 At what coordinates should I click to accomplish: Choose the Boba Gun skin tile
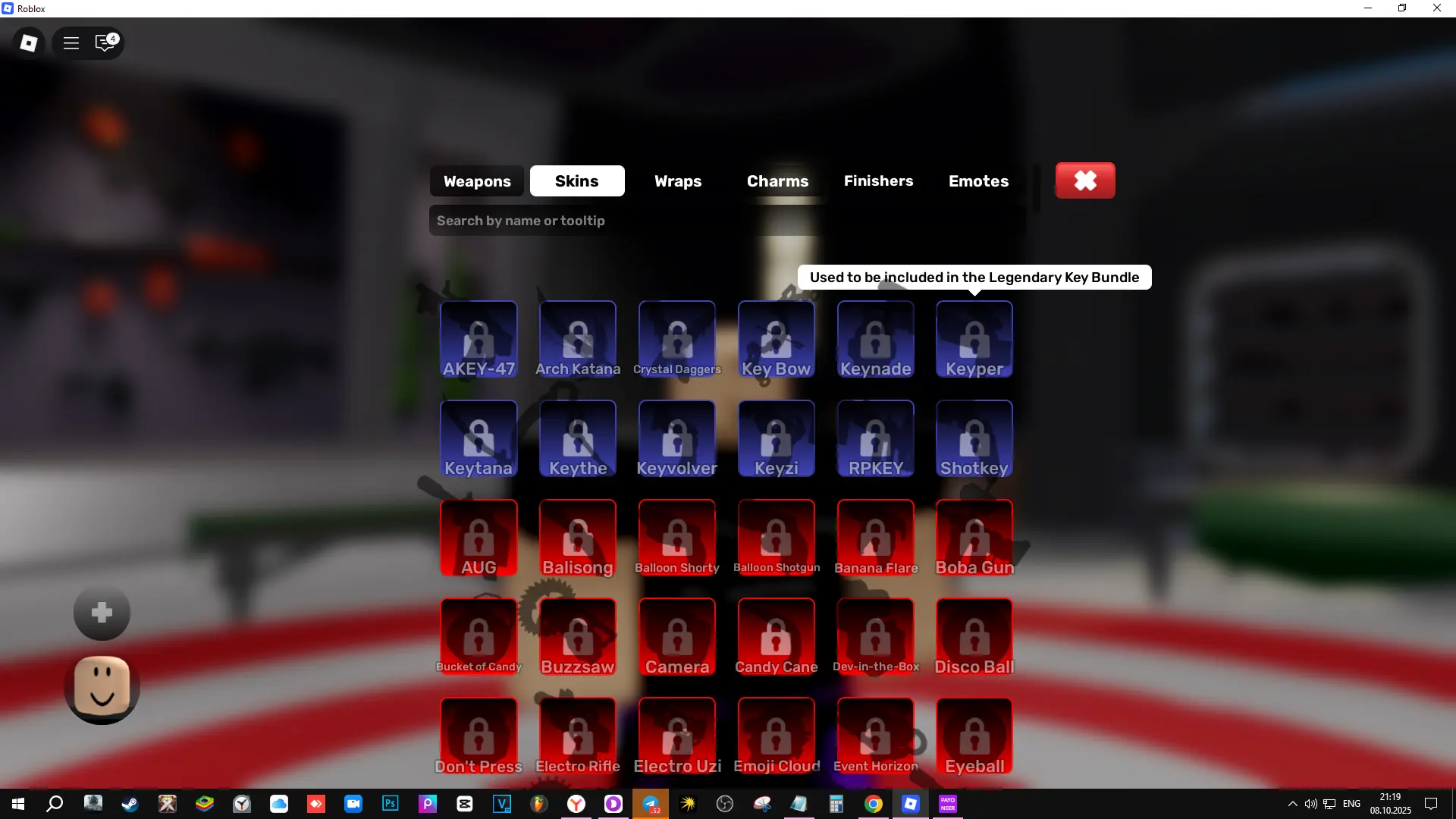coord(974,538)
